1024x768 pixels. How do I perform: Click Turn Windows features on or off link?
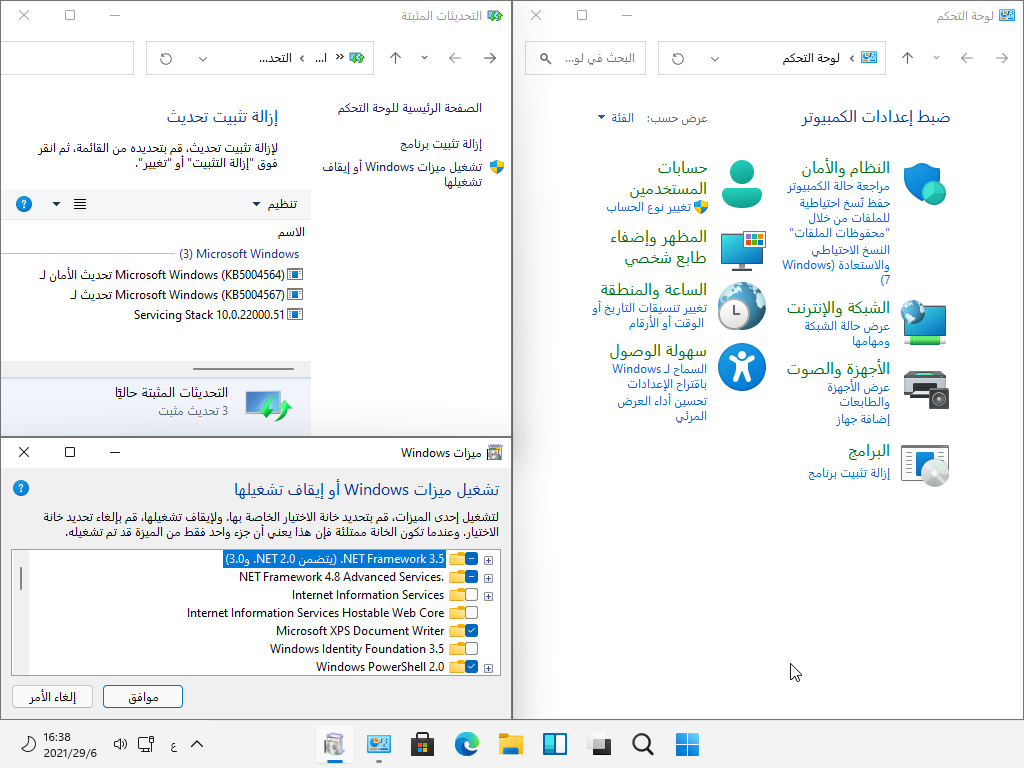coord(402,174)
